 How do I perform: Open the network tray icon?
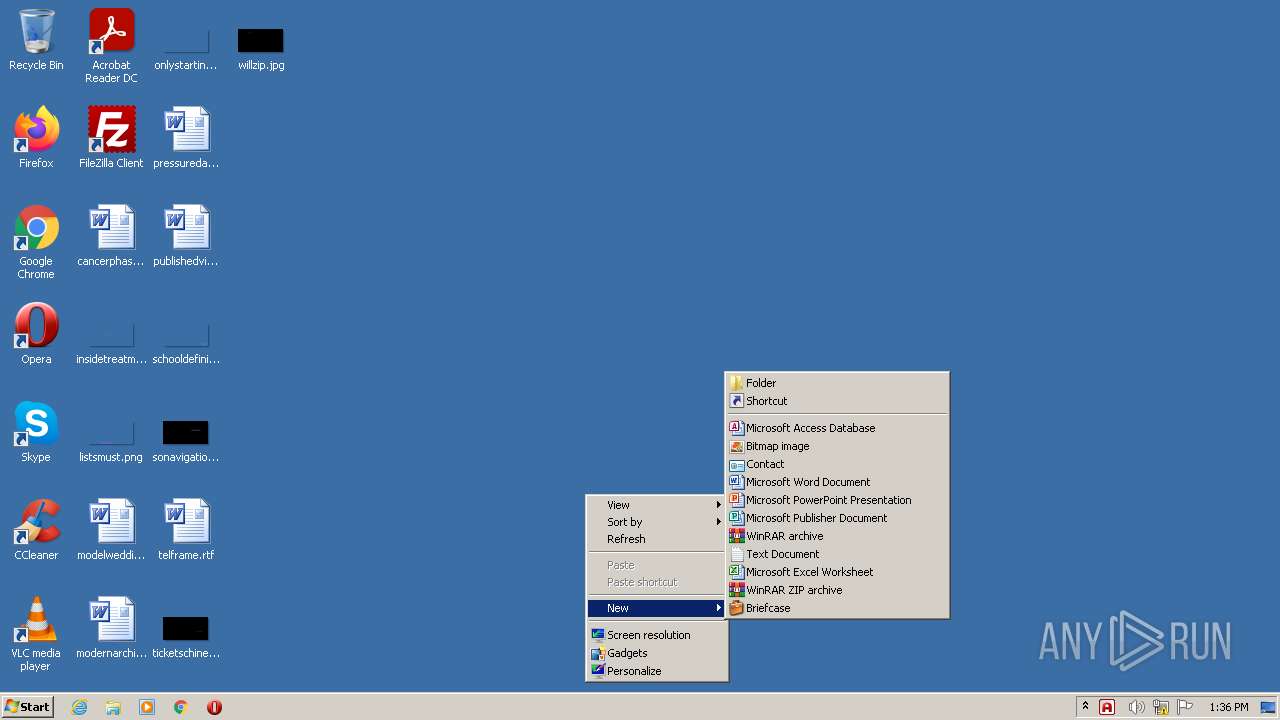pos(1161,707)
